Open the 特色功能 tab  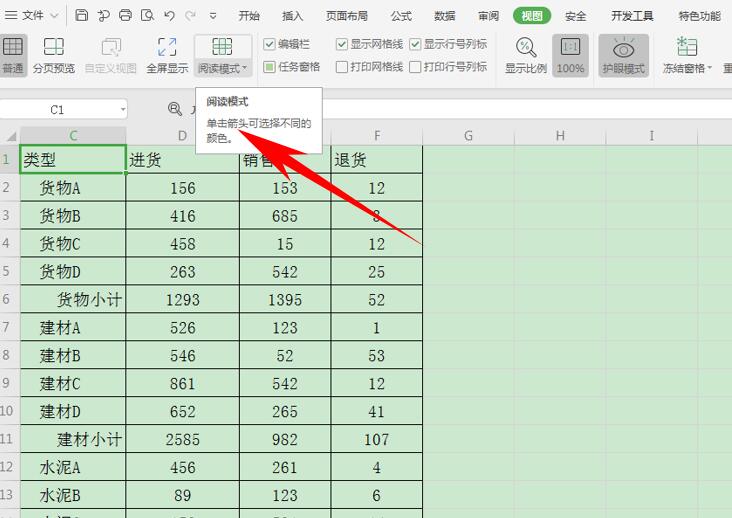tap(700, 16)
